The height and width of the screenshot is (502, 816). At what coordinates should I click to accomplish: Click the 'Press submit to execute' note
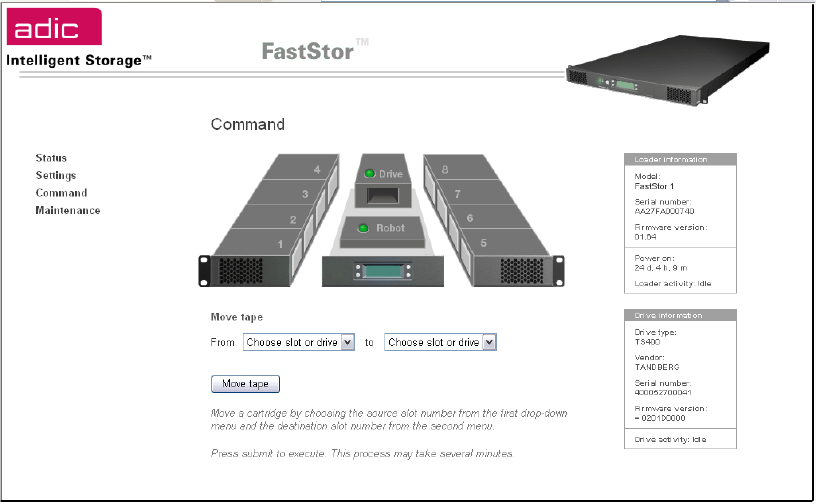[362, 454]
